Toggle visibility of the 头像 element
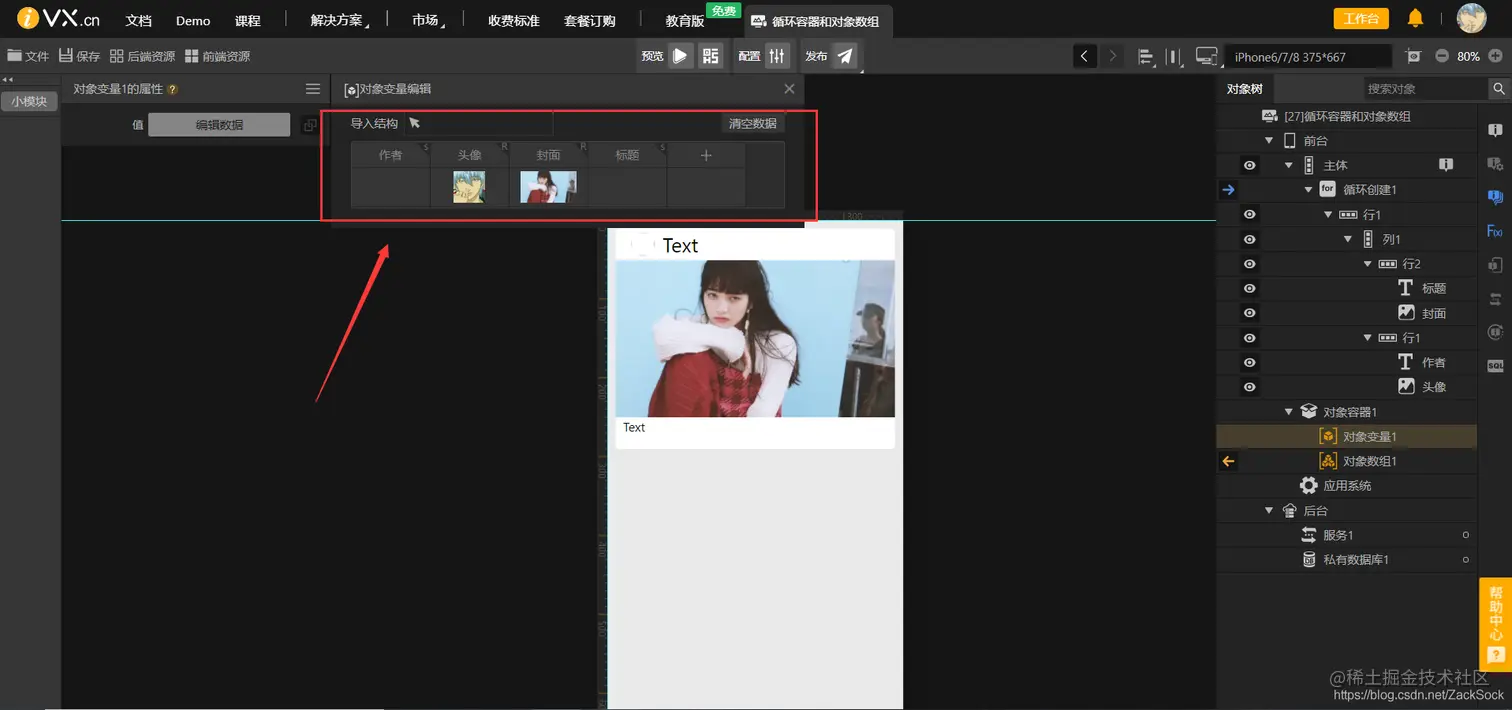Viewport: 1512px width, 710px height. point(1249,387)
